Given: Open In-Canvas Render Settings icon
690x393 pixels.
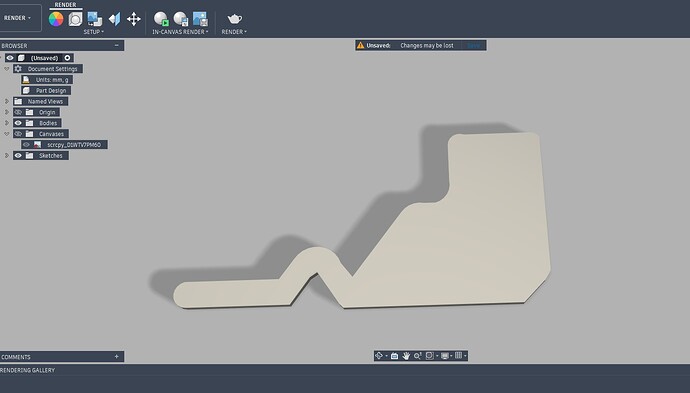Looking at the screenshot, I should [181, 19].
